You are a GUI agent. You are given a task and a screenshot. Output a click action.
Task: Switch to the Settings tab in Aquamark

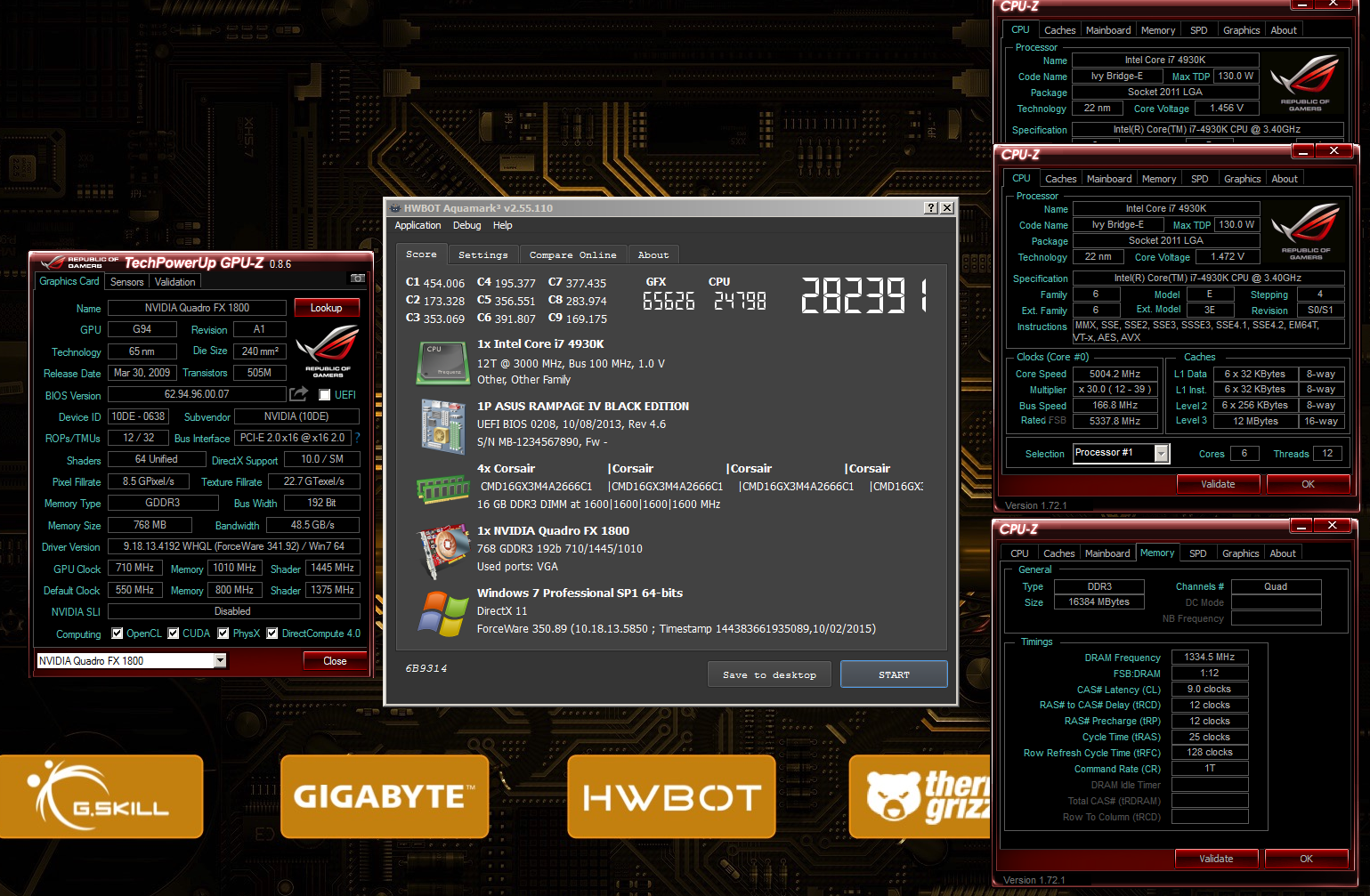482,254
